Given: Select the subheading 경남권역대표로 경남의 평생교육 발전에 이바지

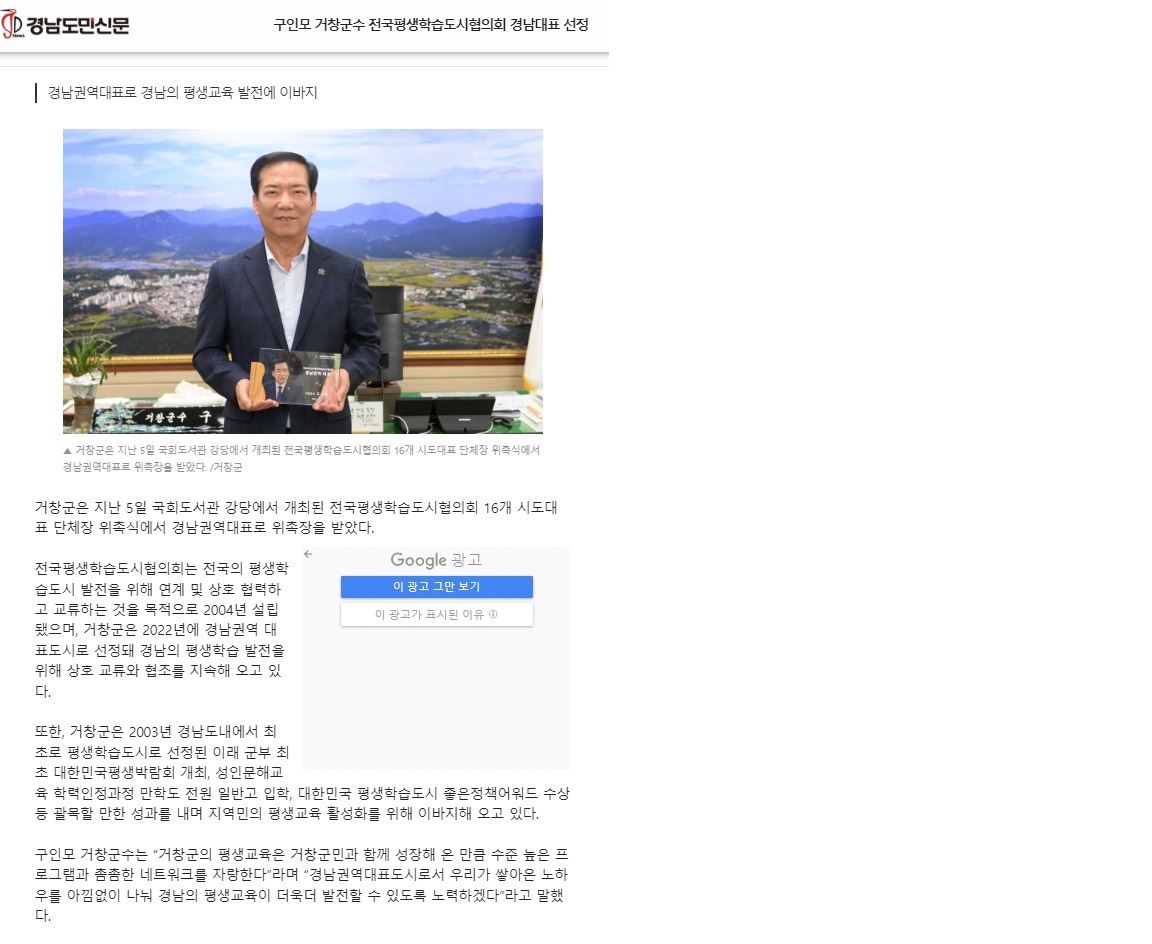Looking at the screenshot, I should click(183, 93).
